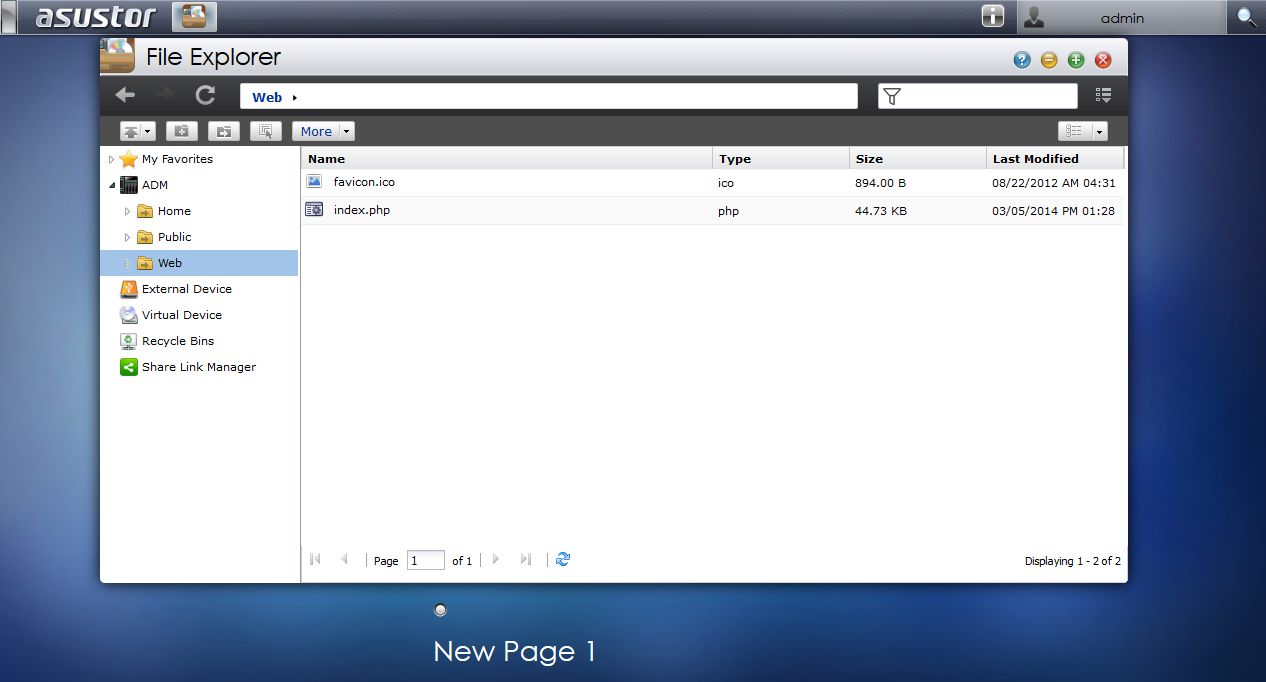Expand the Web folder node
This screenshot has width=1266, height=682.
[127, 263]
